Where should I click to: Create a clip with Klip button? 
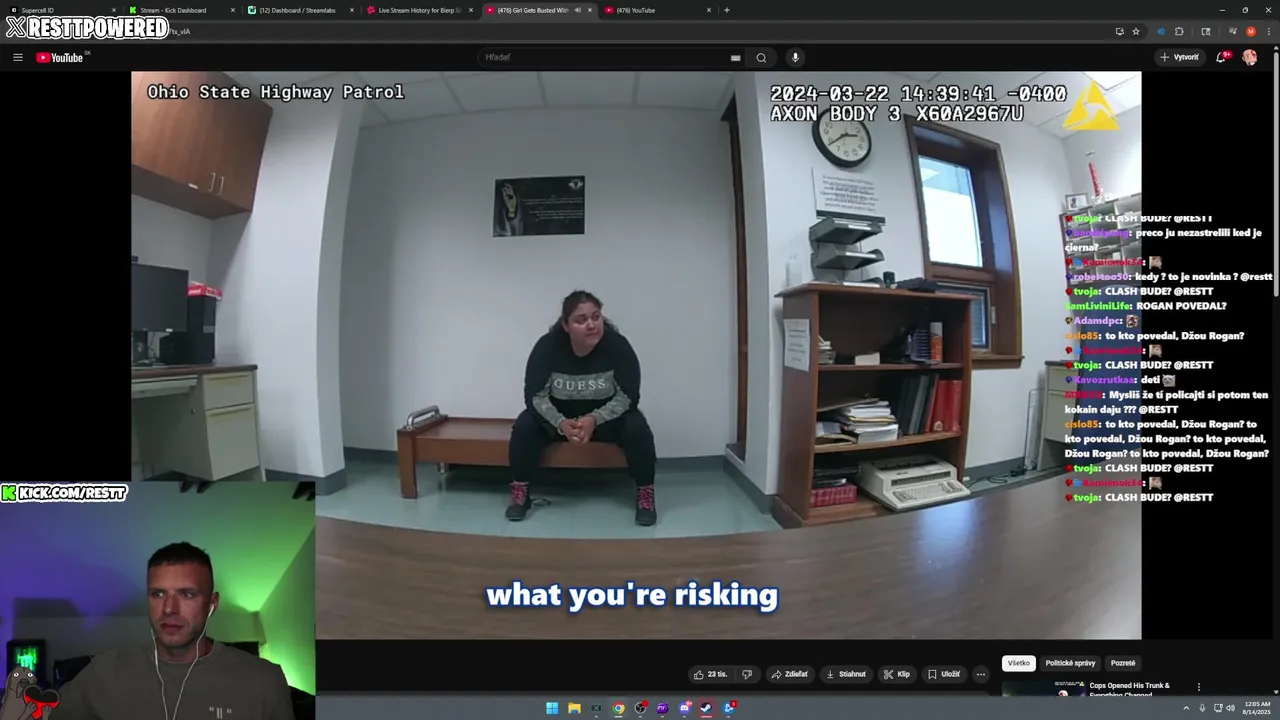896,674
